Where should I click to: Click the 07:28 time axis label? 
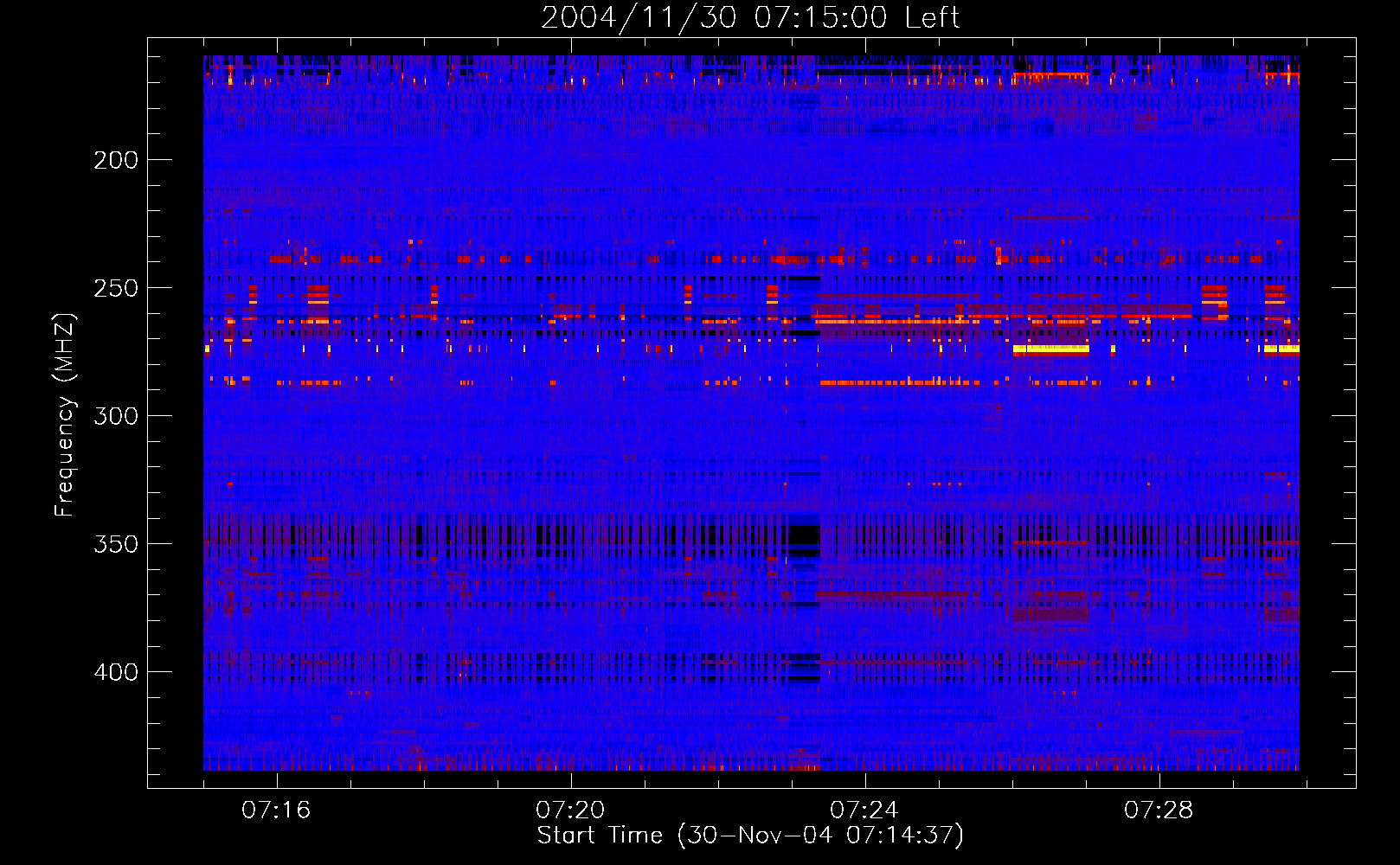[x=1159, y=810]
